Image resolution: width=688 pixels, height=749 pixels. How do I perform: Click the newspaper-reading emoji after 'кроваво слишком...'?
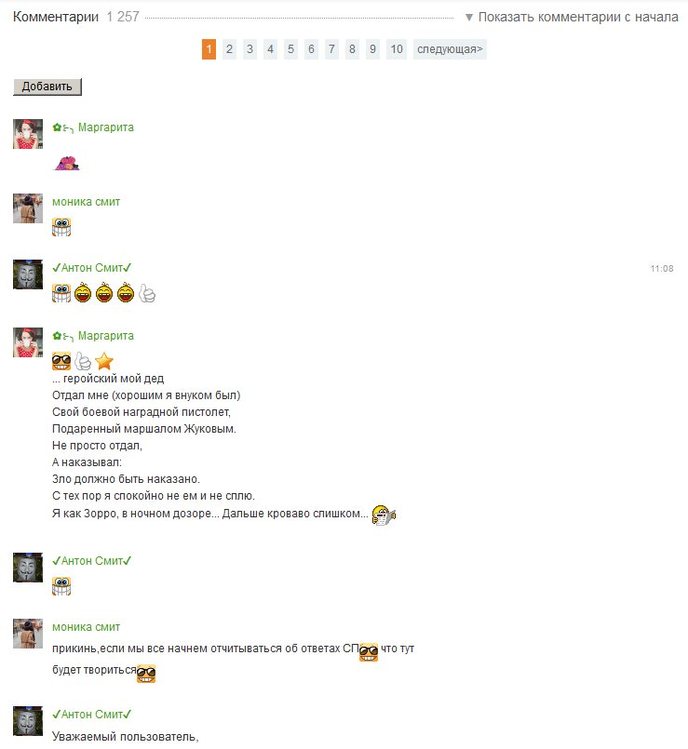tap(384, 515)
